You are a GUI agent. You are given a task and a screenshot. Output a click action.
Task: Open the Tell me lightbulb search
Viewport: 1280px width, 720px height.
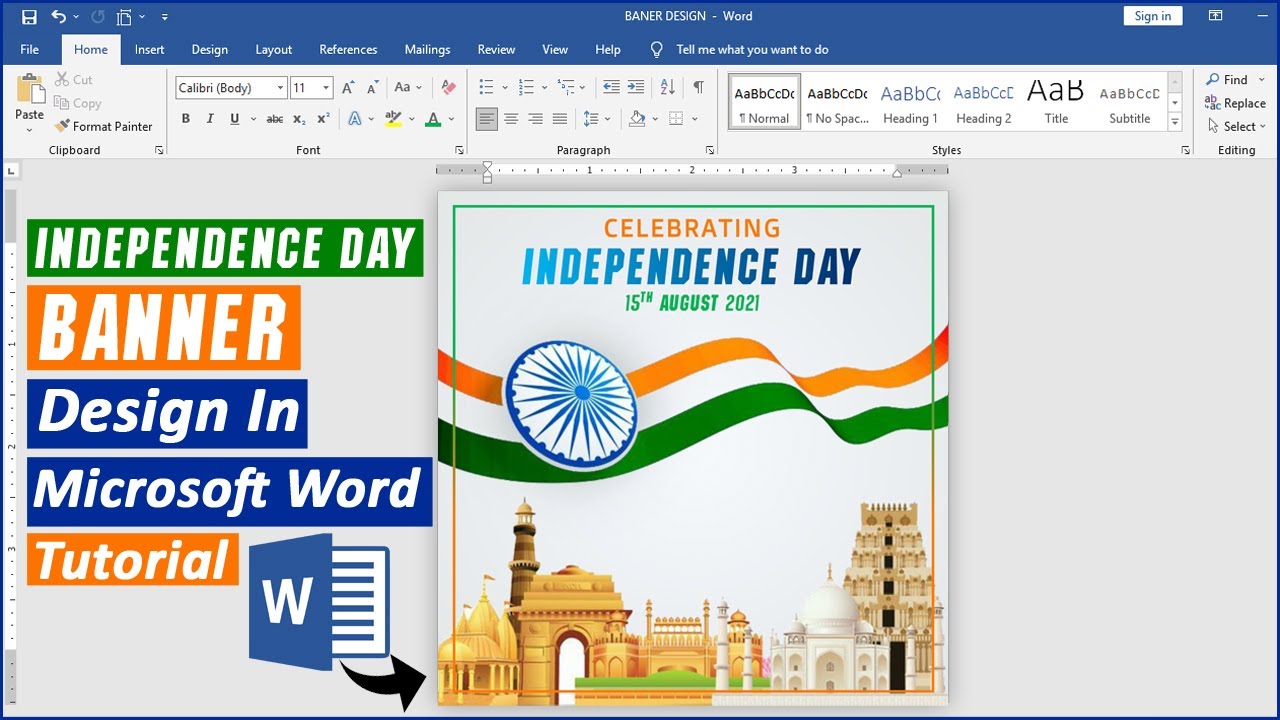coord(656,49)
